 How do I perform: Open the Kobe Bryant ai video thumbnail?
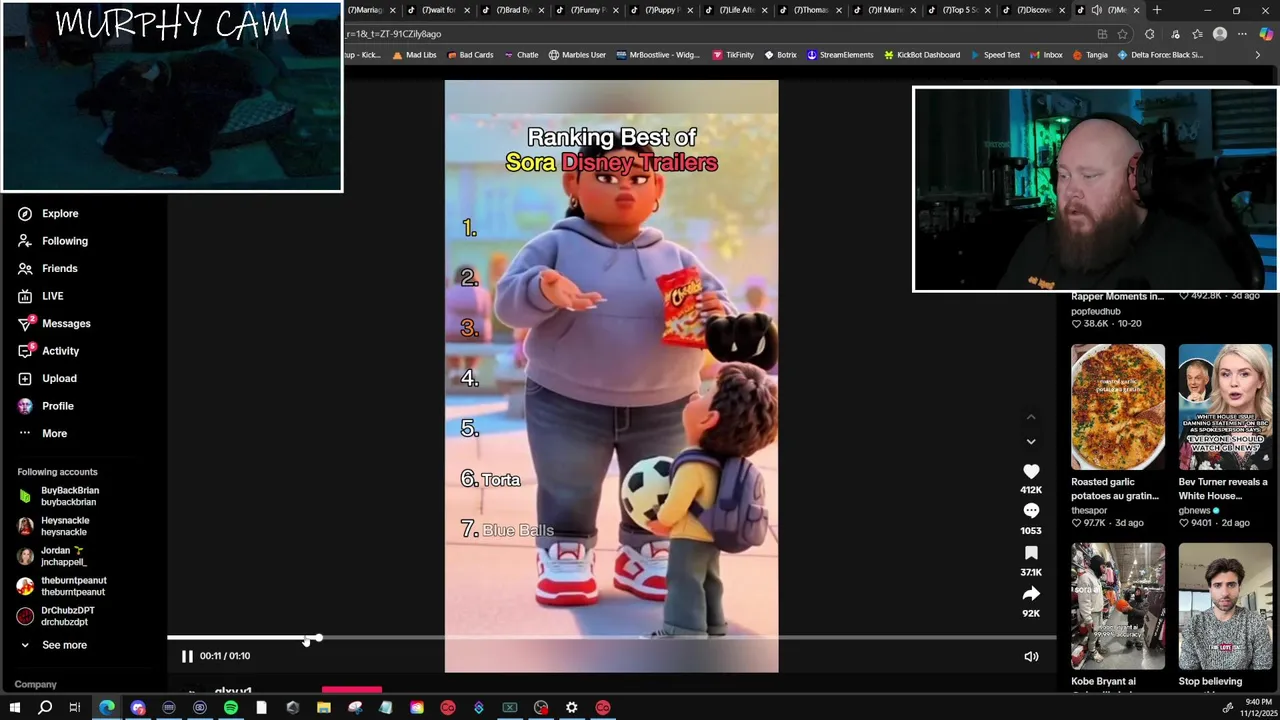pyautogui.click(x=1118, y=606)
